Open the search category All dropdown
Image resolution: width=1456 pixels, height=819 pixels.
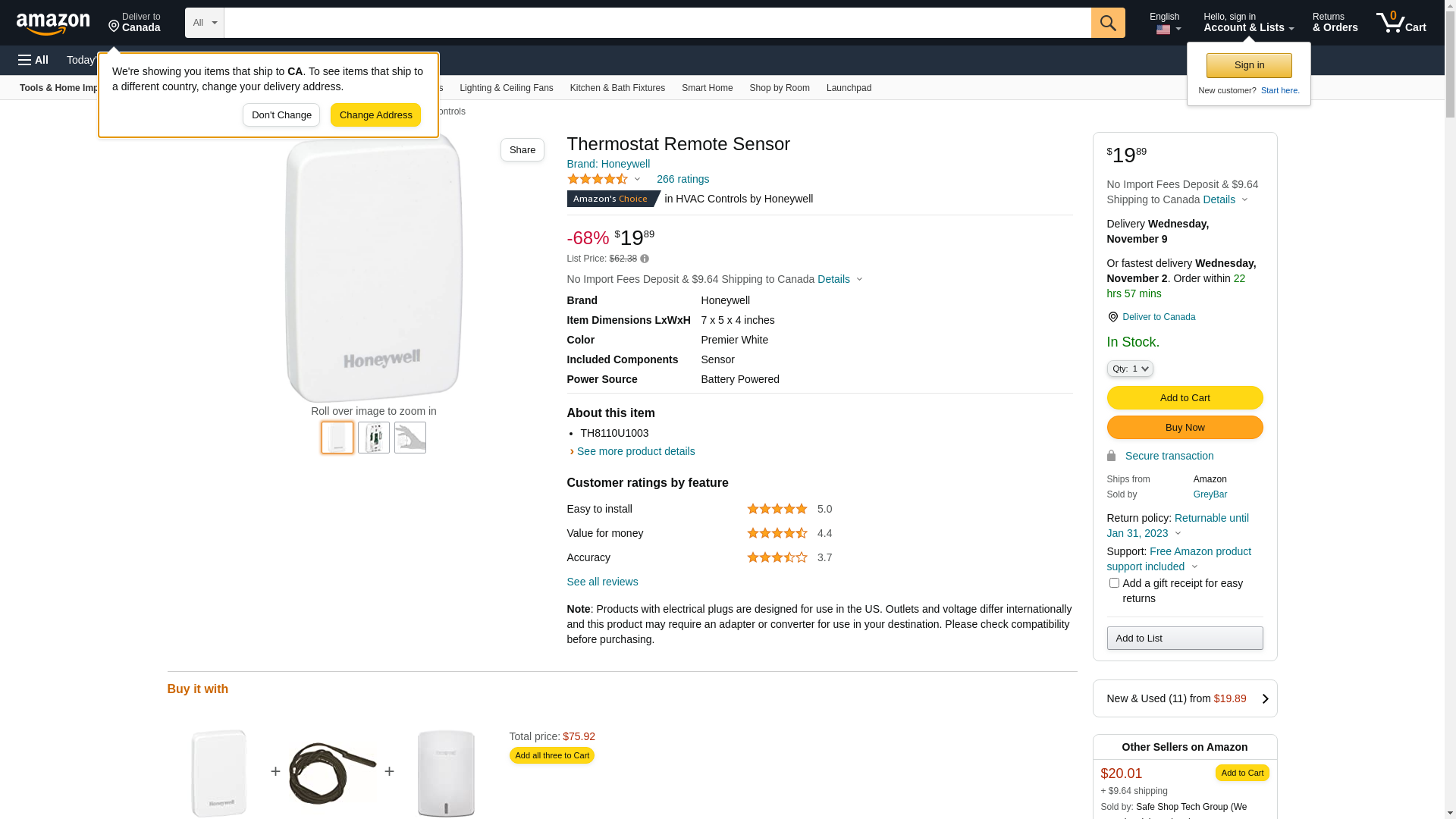click(205, 23)
